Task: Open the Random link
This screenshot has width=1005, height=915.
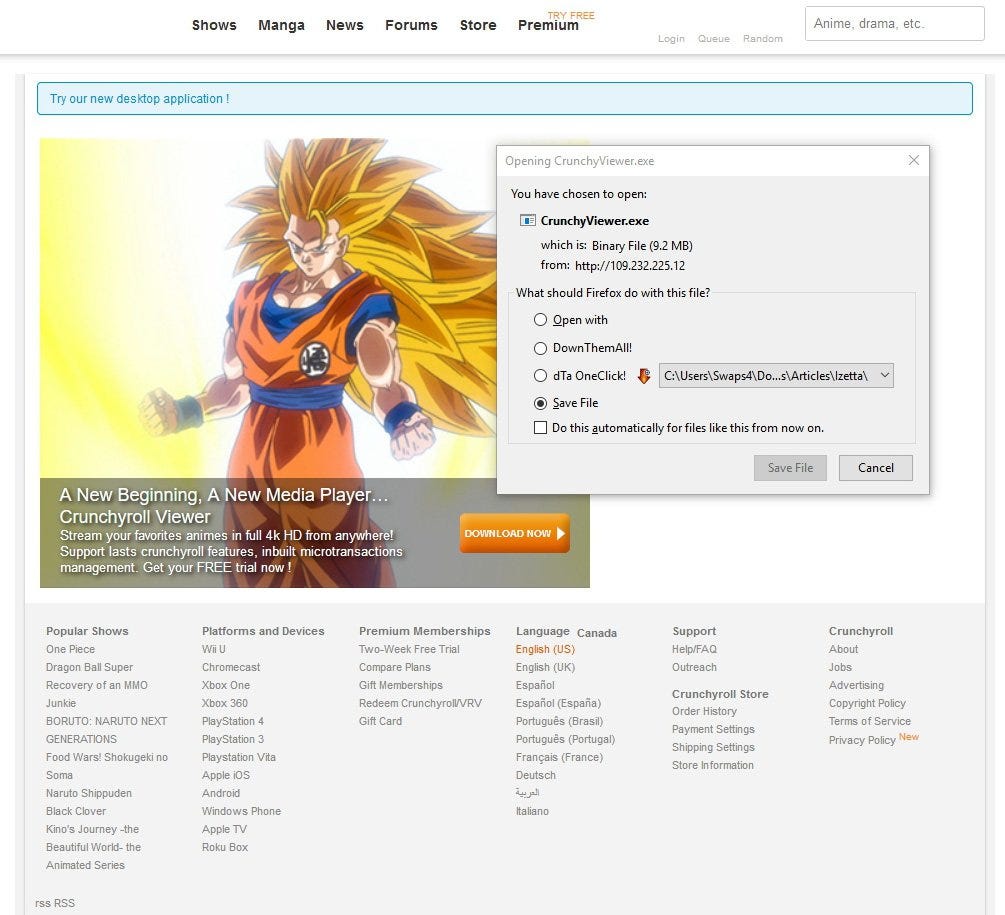Action: (762, 38)
